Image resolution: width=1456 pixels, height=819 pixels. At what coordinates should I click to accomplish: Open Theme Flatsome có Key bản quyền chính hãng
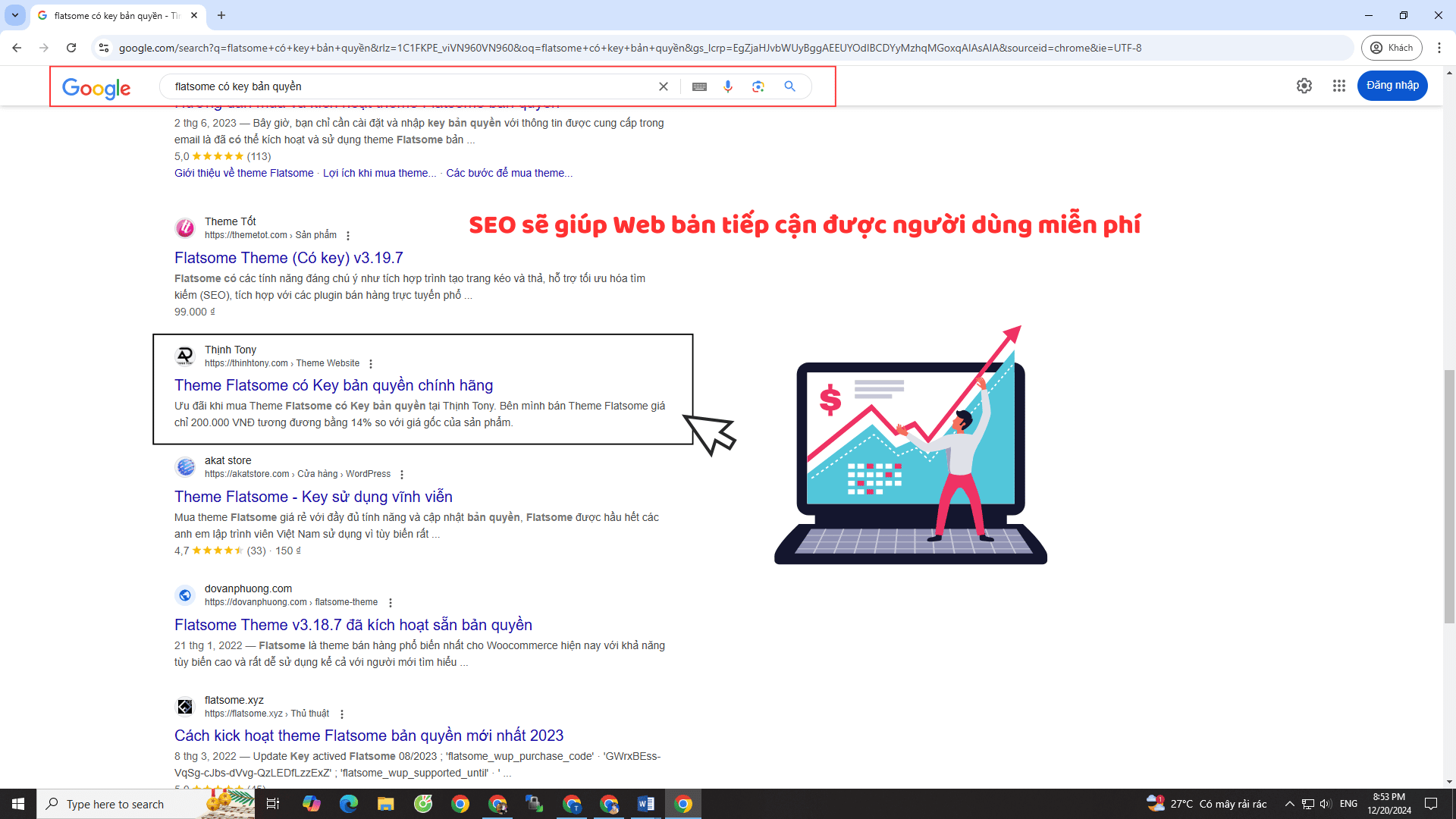pyautogui.click(x=333, y=385)
